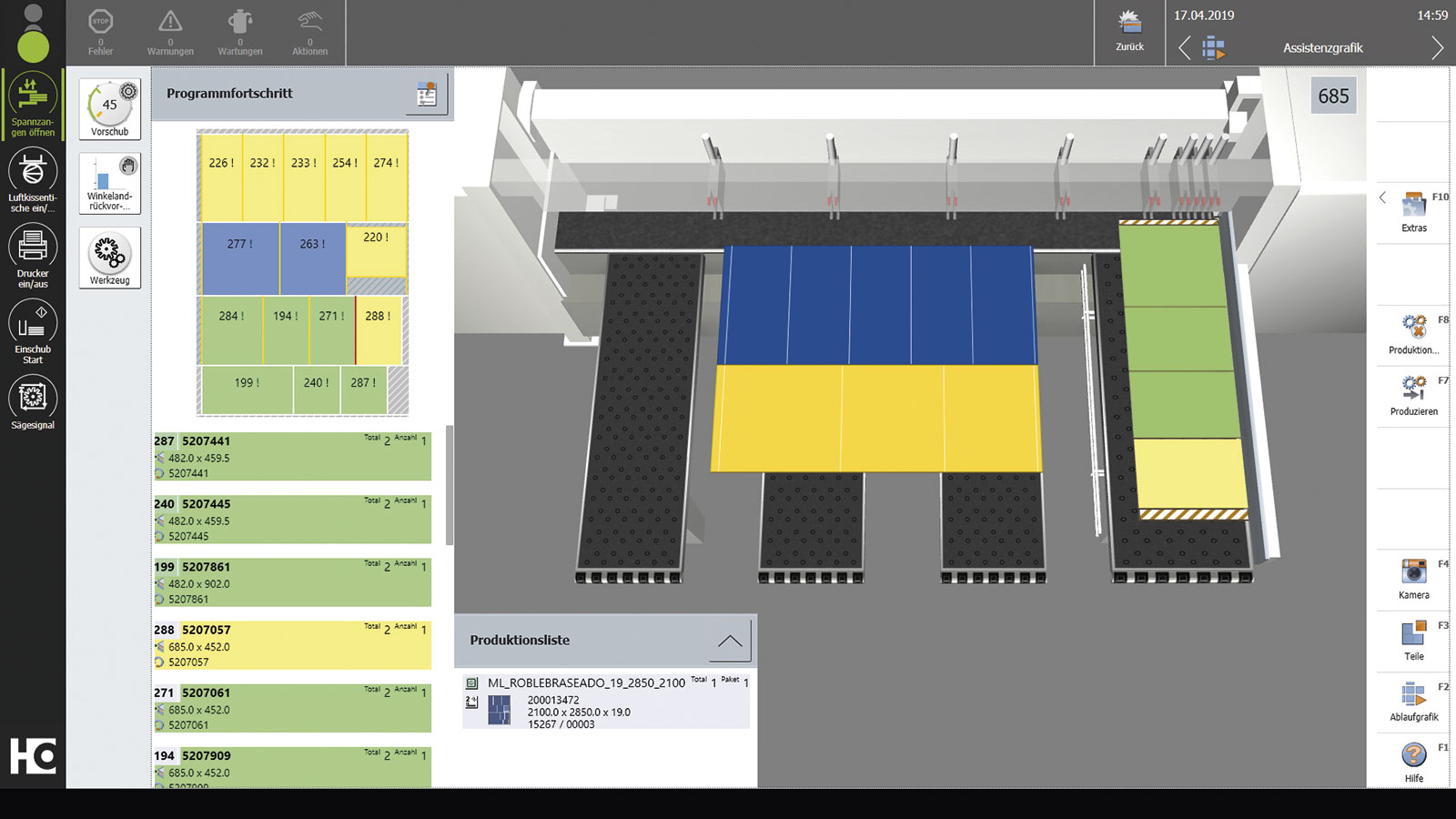Viewport: 1456px width, 819px height.
Task: Open the Werkzeug tool settings
Action: point(110,258)
